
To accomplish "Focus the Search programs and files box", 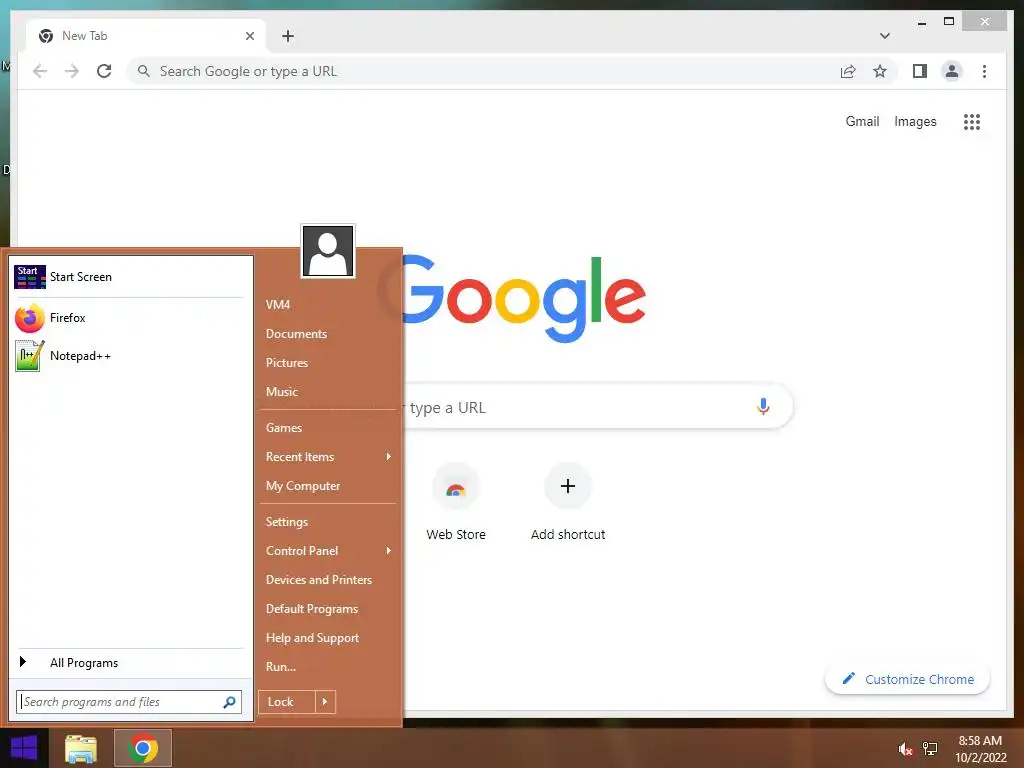I will 129,702.
